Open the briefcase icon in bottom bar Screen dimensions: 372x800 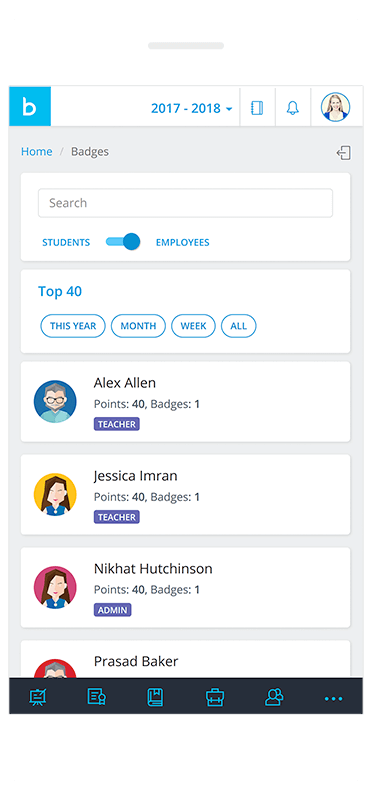click(x=215, y=697)
